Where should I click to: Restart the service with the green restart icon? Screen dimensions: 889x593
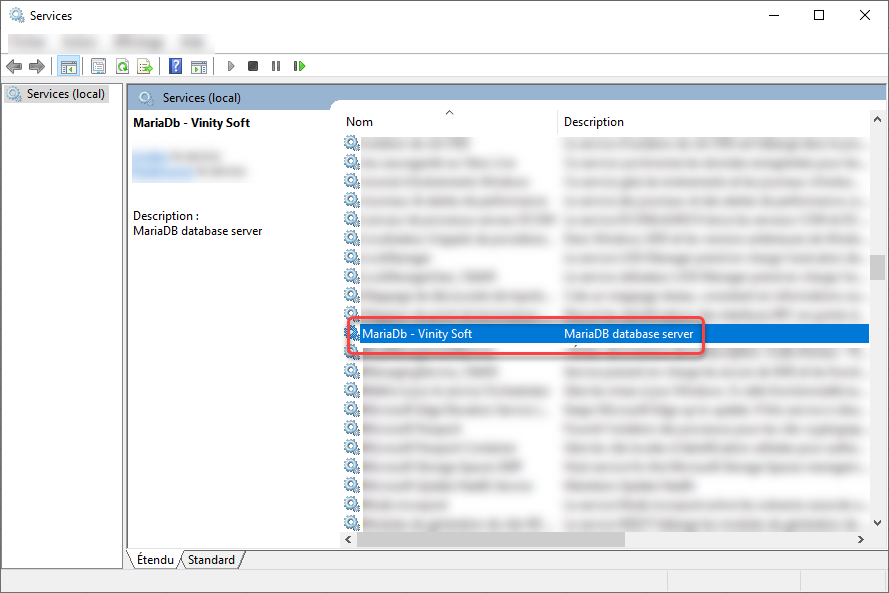pyautogui.click(x=299, y=66)
